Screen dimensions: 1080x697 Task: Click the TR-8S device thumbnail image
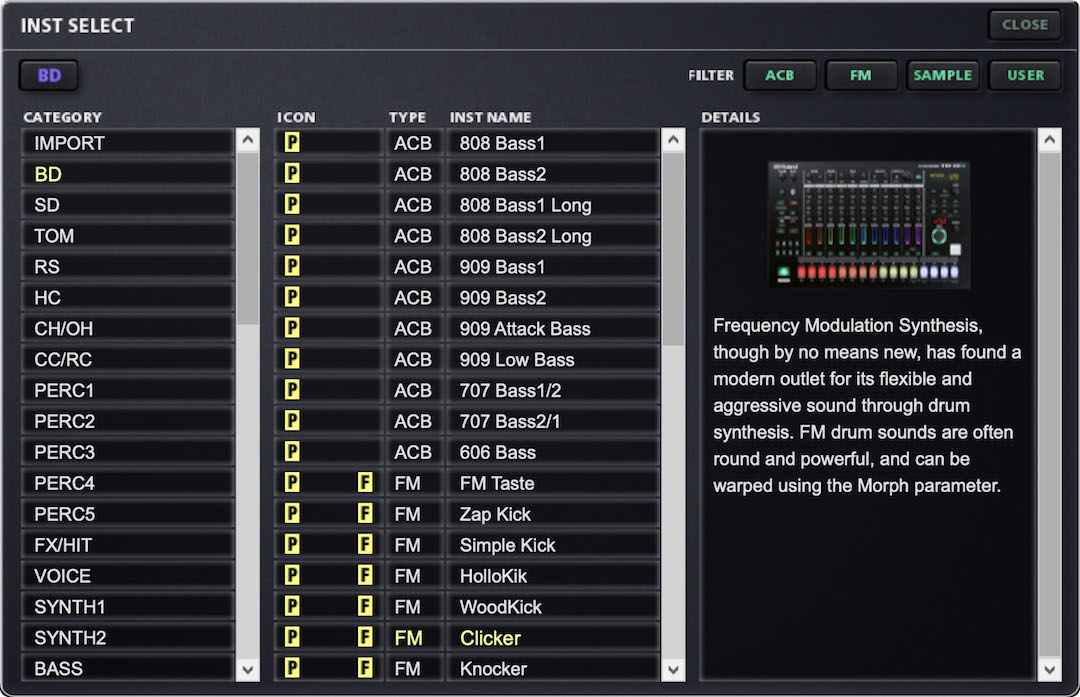pyautogui.click(x=868, y=225)
